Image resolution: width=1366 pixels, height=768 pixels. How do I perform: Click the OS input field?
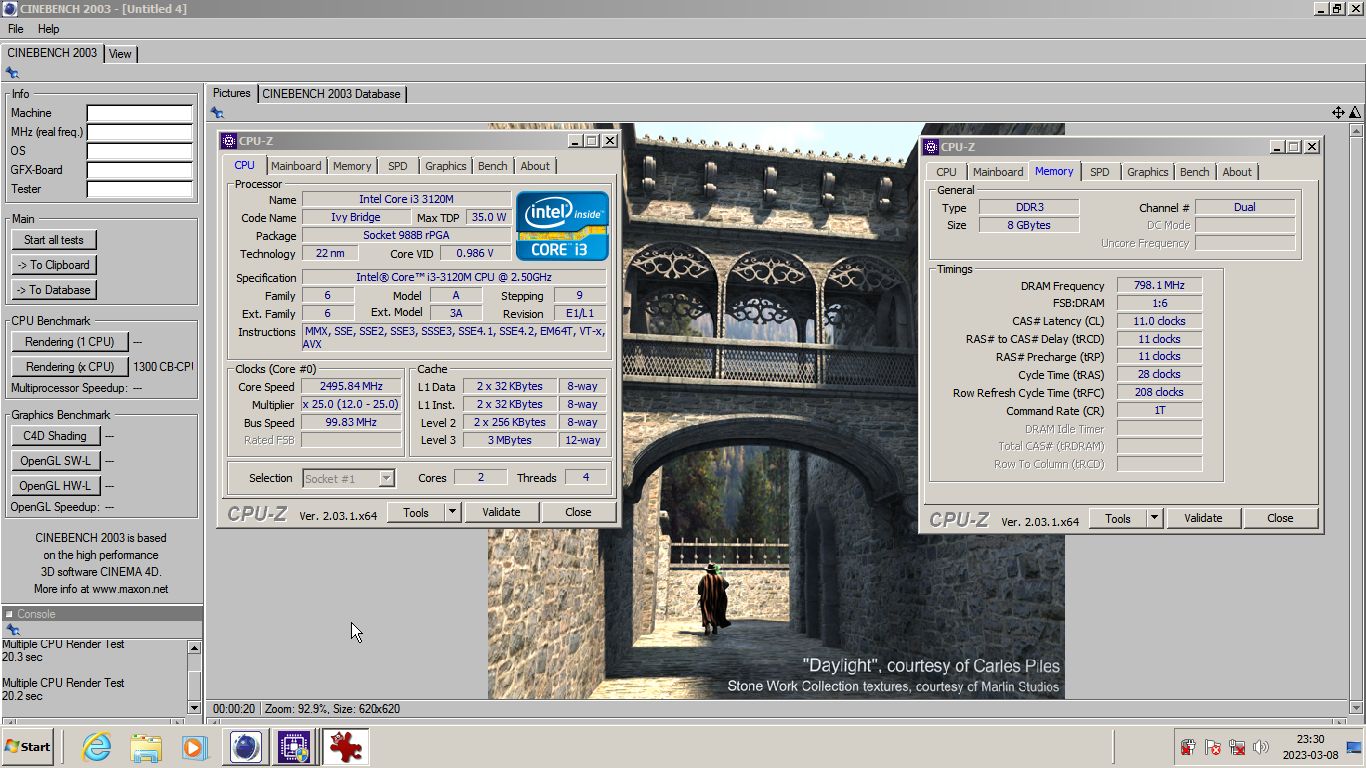[x=140, y=151]
